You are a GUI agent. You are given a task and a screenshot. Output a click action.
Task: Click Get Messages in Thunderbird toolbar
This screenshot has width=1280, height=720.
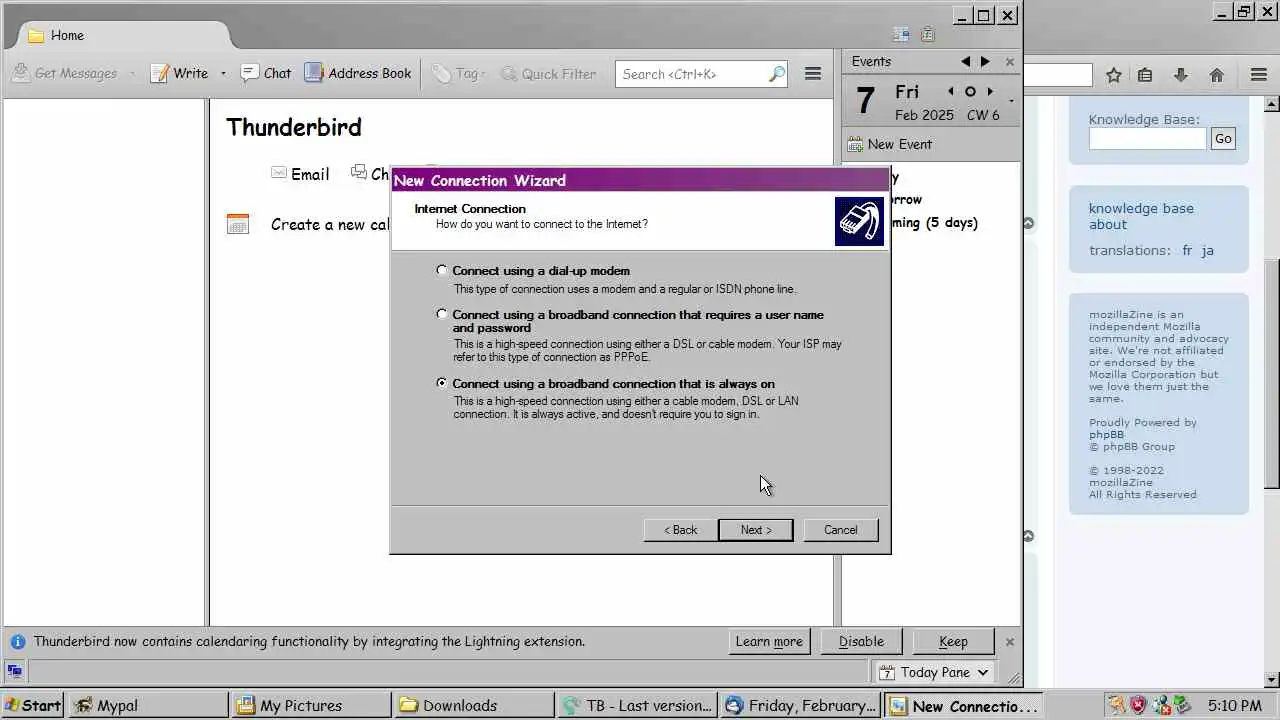pyautogui.click(x=65, y=73)
